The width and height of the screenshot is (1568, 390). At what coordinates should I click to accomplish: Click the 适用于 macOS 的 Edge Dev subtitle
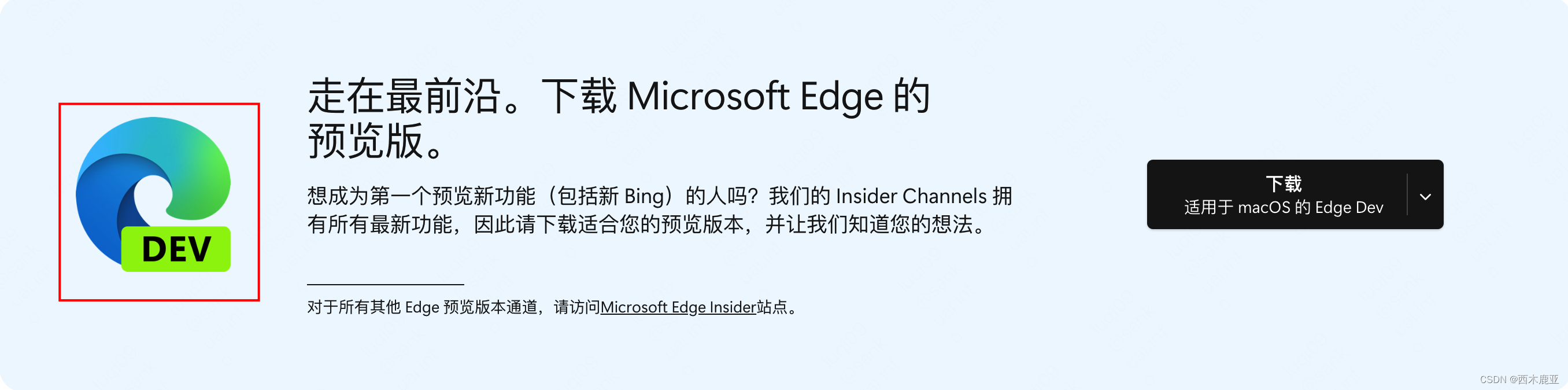click(x=1283, y=208)
